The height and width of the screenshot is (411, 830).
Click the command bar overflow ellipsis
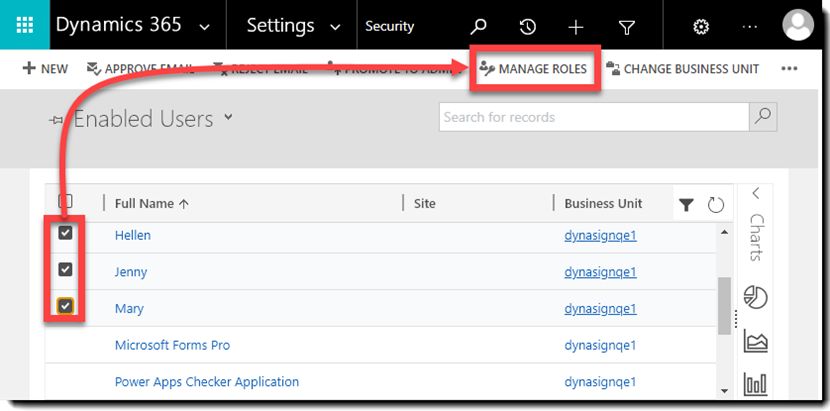pyautogui.click(x=789, y=69)
